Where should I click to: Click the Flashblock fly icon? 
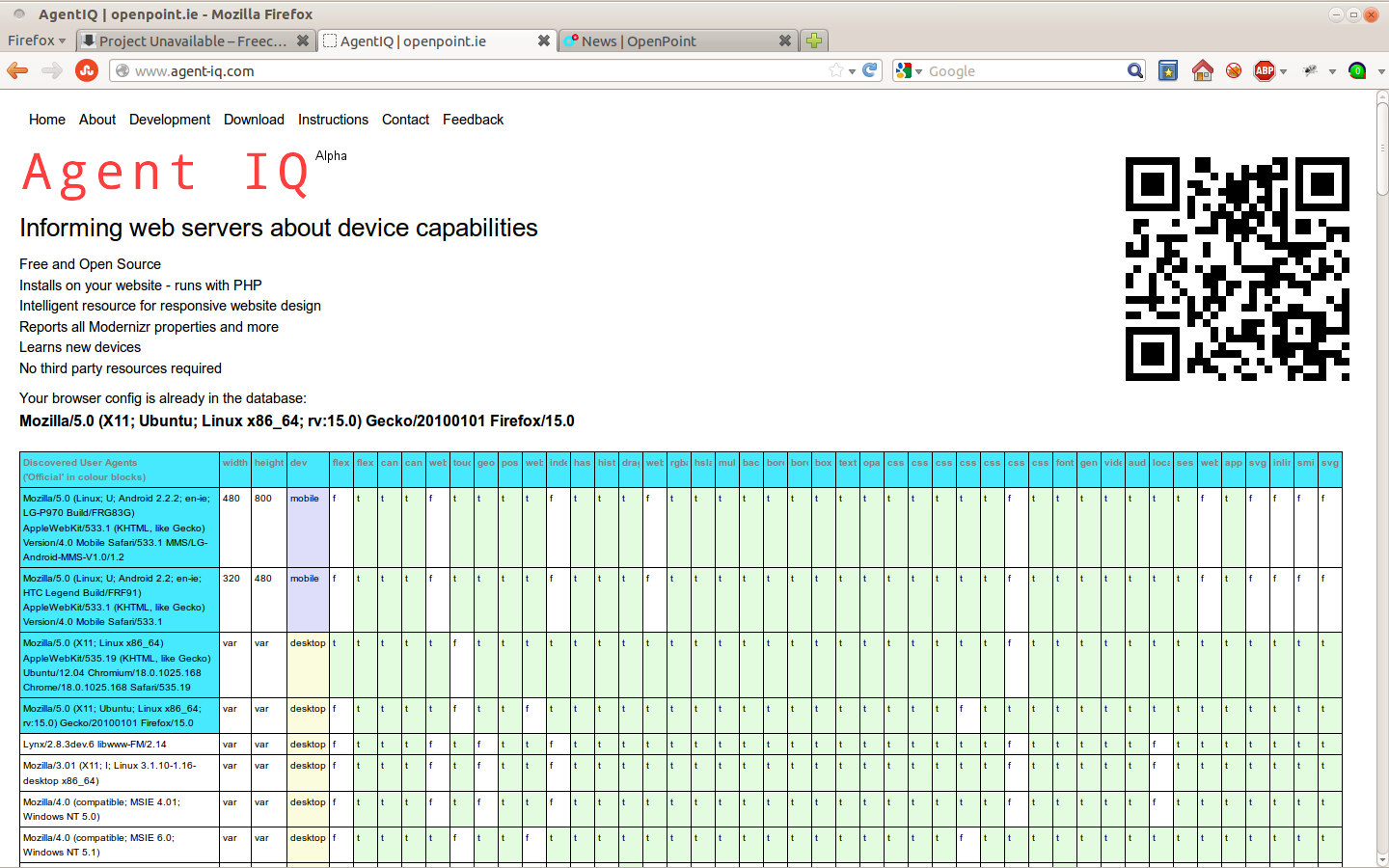(x=1310, y=70)
